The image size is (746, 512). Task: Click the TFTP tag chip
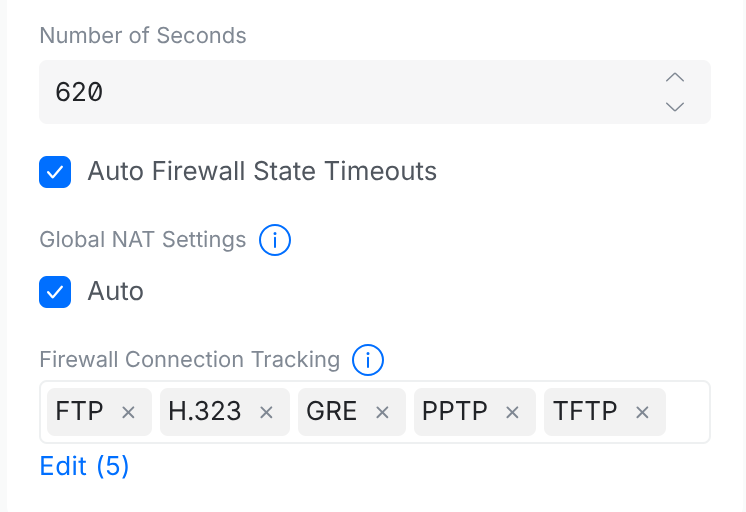585,412
